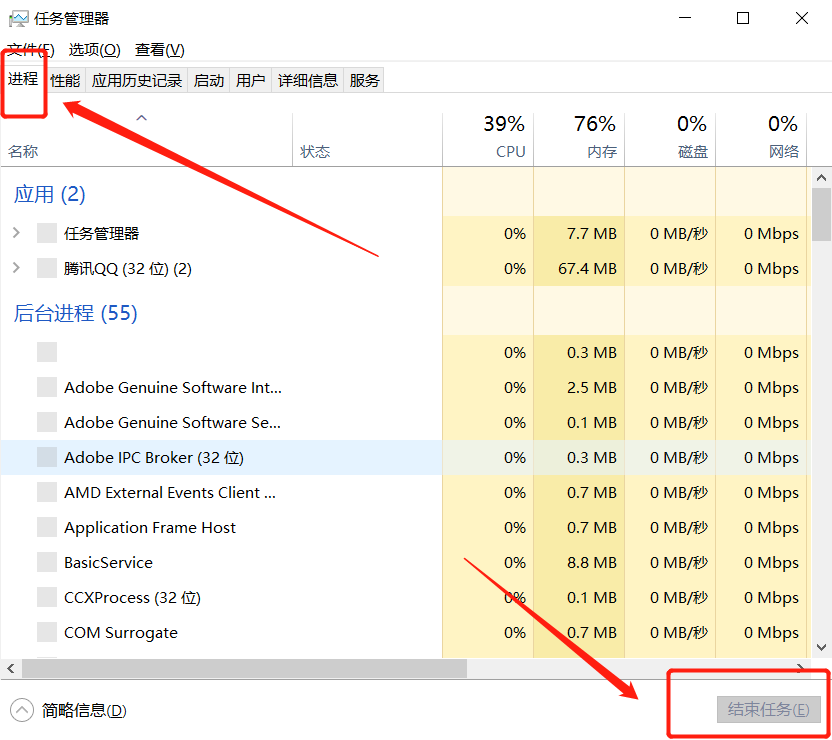Click the 腾讯QQ process icon

coord(47,268)
